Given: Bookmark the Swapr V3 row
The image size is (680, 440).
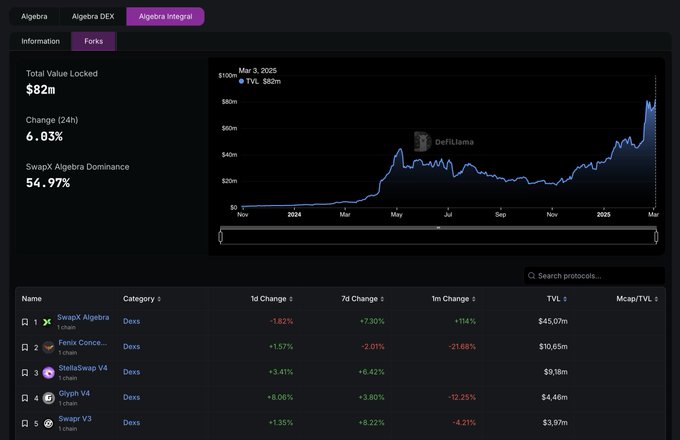Looking at the screenshot, I should click(25, 424).
